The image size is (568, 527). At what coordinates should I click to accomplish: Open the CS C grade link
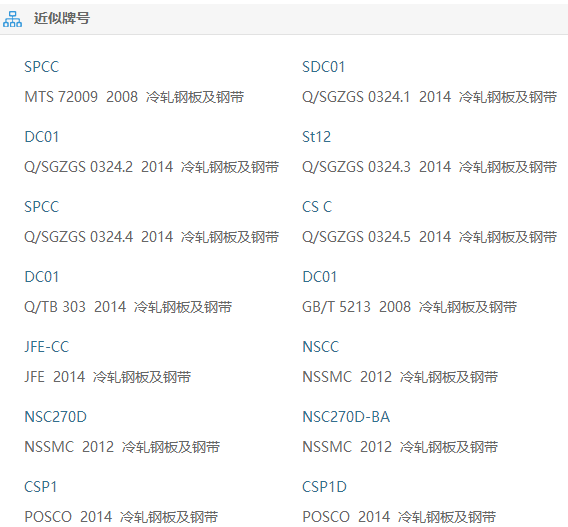[317, 207]
